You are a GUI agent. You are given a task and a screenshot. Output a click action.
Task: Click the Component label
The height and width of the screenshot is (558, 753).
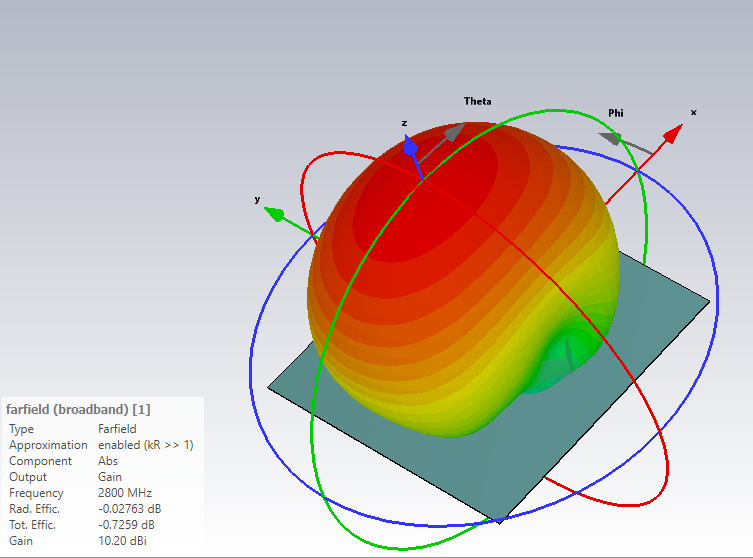pos(40,461)
